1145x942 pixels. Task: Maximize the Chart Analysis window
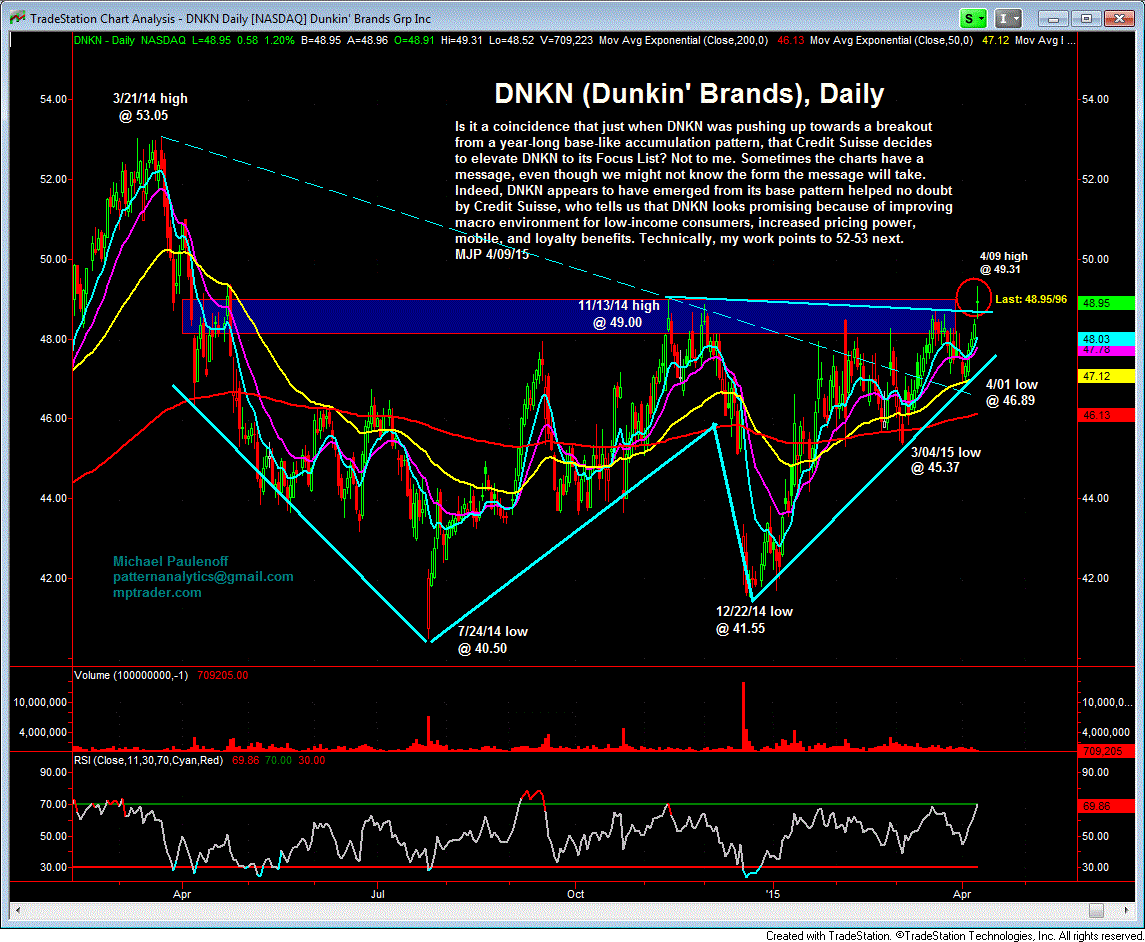point(1086,18)
